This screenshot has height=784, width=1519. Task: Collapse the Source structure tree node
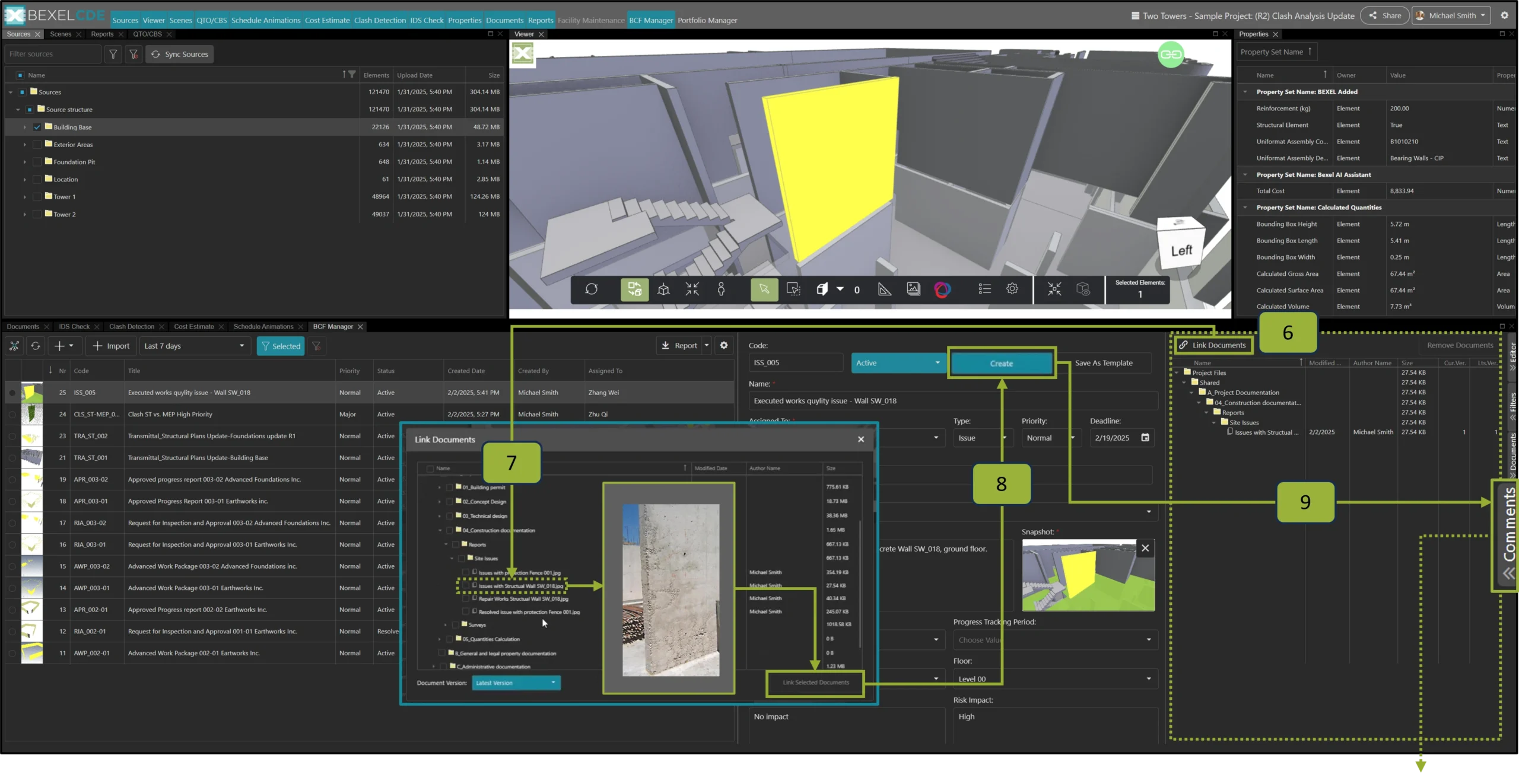[x=18, y=110]
